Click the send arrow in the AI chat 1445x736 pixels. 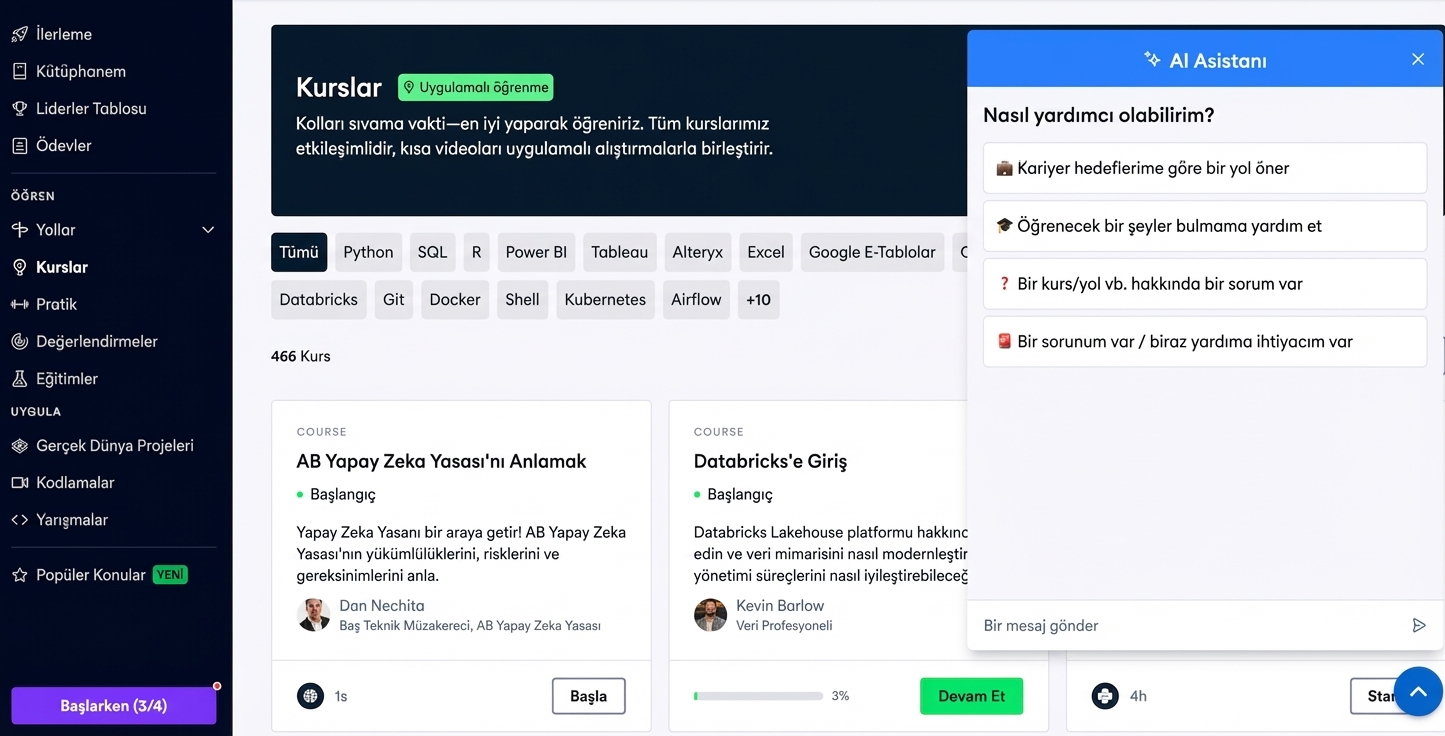pos(1418,625)
